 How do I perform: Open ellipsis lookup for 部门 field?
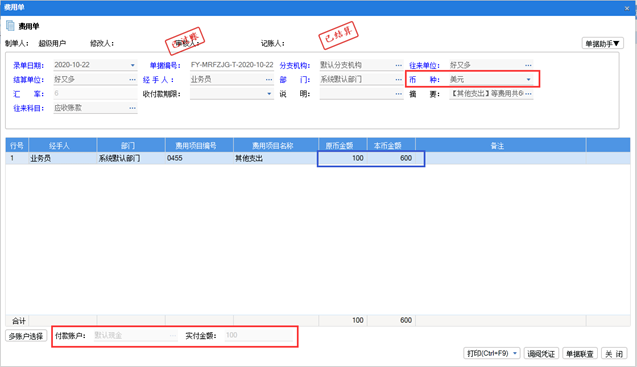(399, 79)
